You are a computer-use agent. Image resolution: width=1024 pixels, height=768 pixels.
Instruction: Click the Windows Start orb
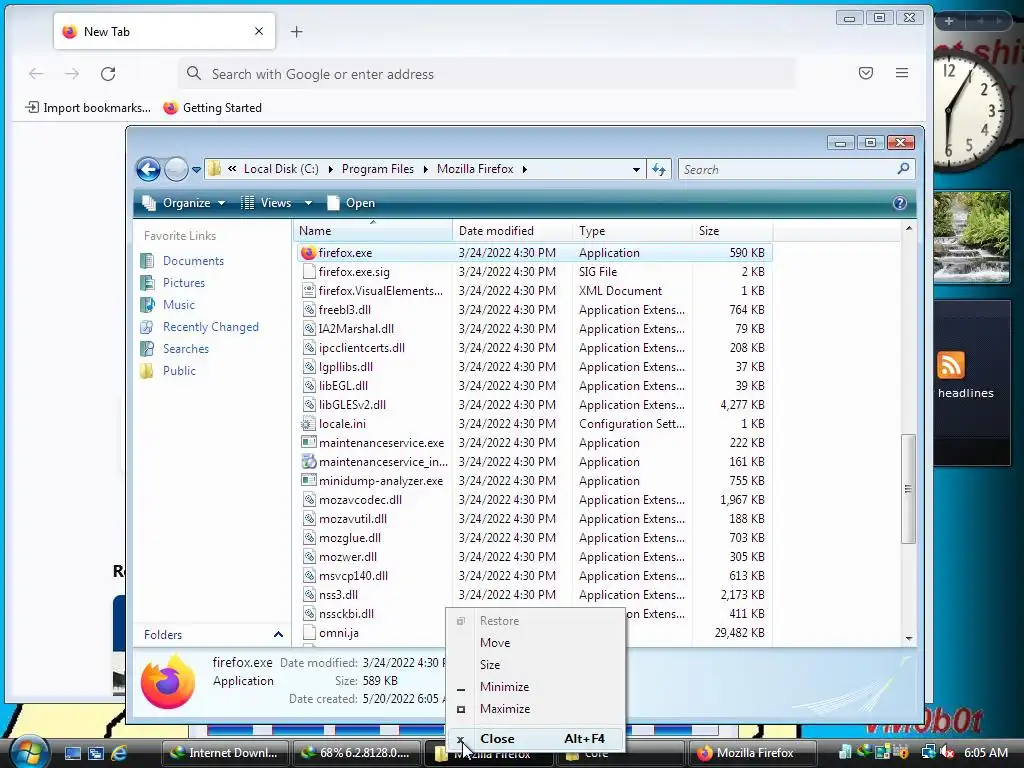click(29, 752)
